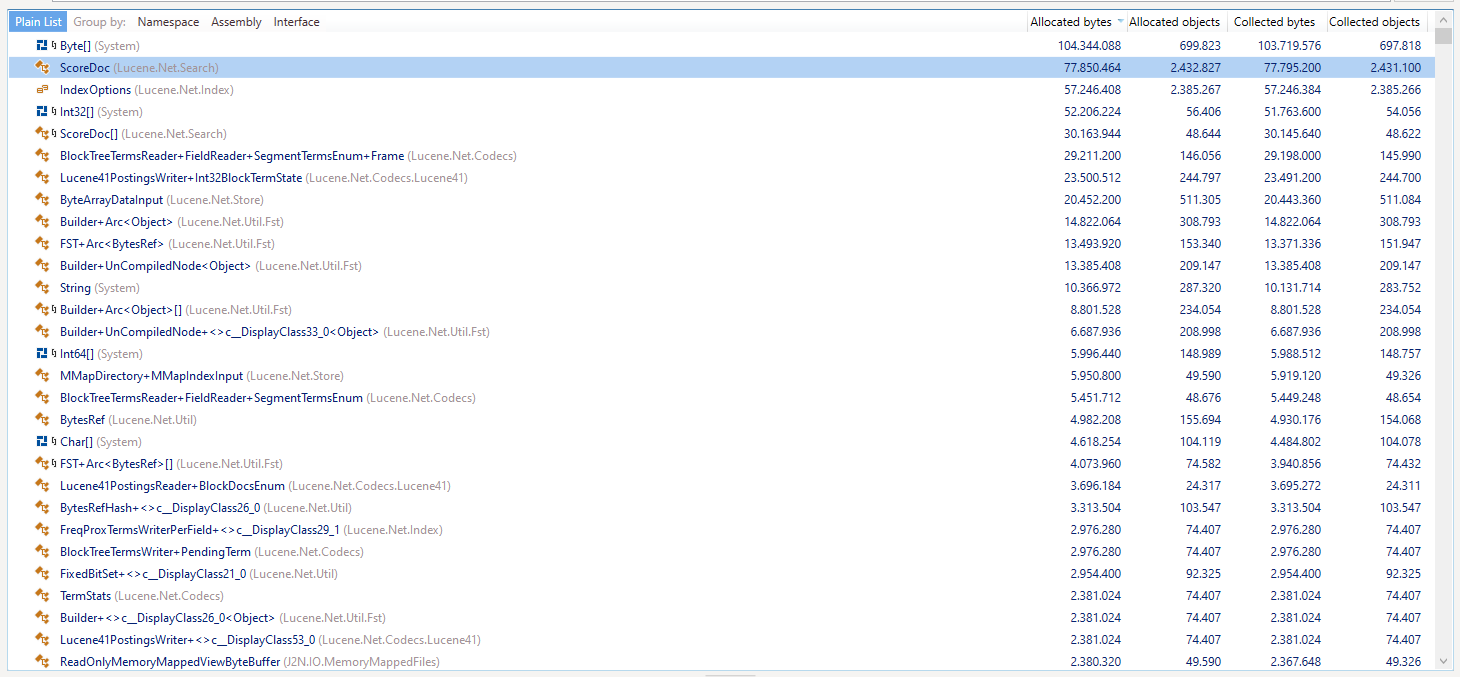Image resolution: width=1460 pixels, height=677 pixels.
Task: Click the Char[] type icon
Action: click(x=42, y=442)
